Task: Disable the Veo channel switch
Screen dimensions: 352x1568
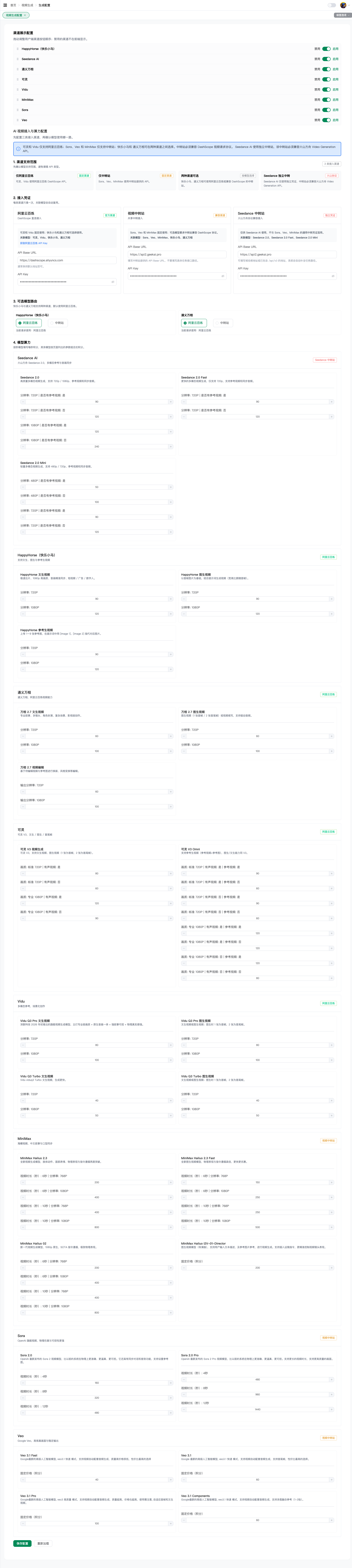Action: click(326, 120)
